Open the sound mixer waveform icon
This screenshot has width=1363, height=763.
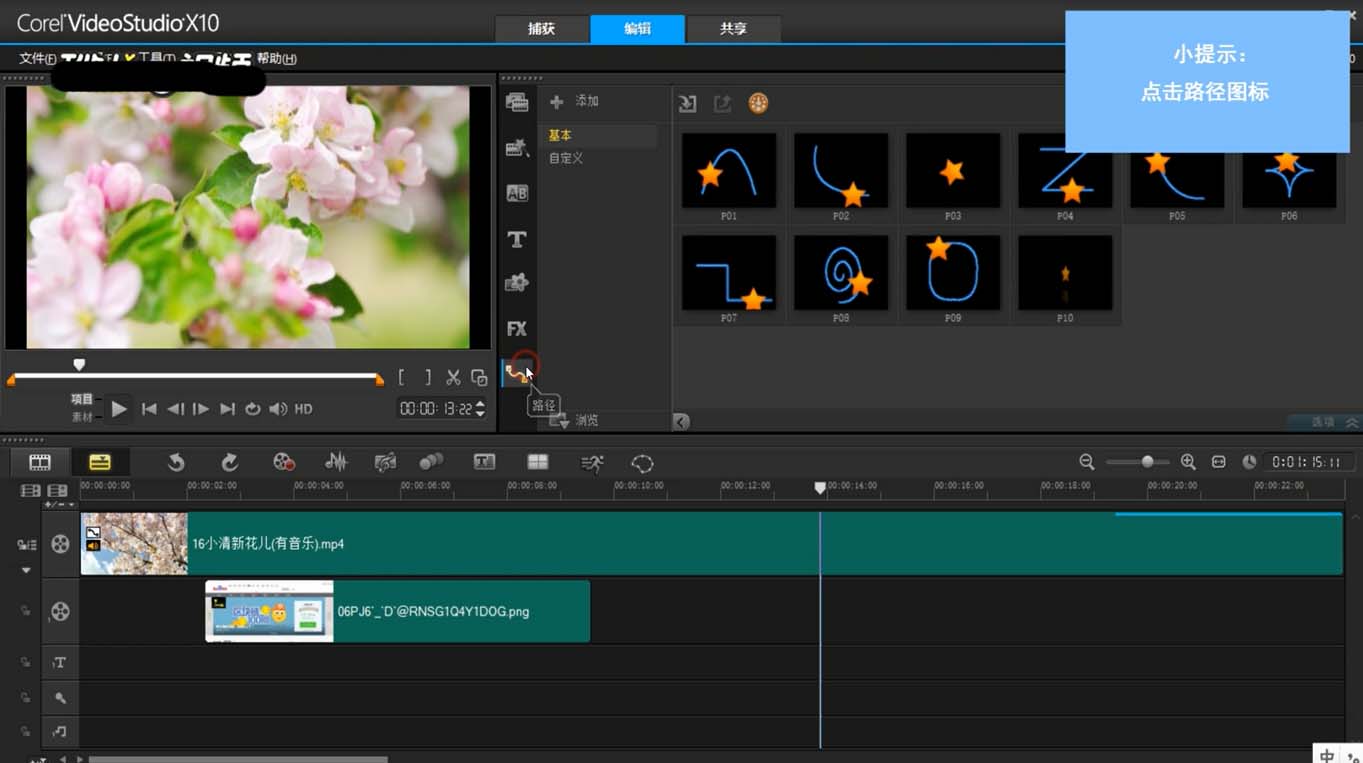(x=336, y=462)
